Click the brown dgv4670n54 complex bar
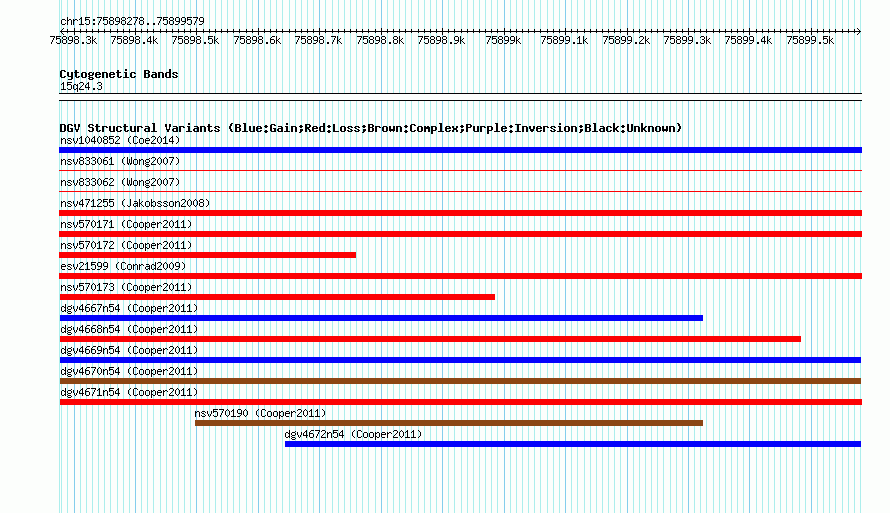The height and width of the screenshot is (513, 890). pos(460,381)
